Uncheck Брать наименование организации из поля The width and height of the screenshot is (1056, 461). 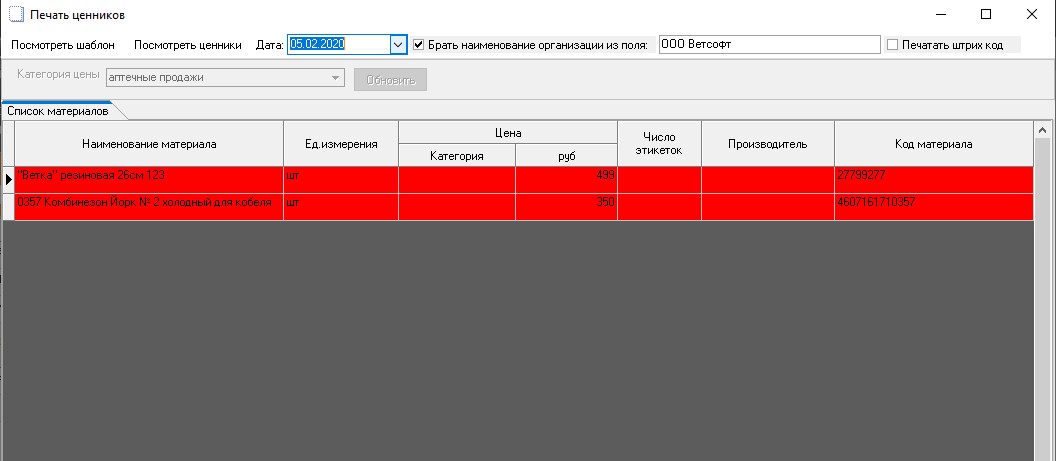tap(419, 45)
